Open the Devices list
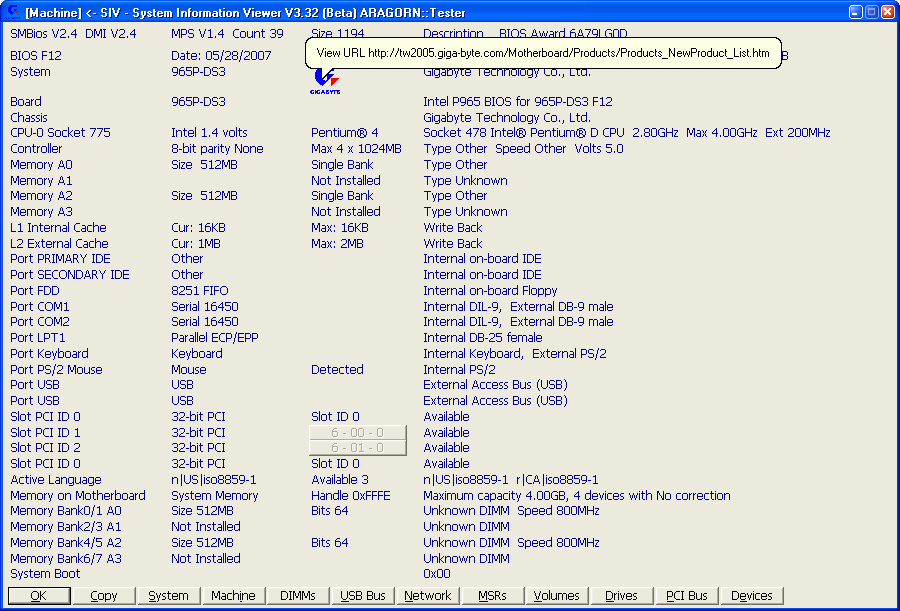 point(752,596)
